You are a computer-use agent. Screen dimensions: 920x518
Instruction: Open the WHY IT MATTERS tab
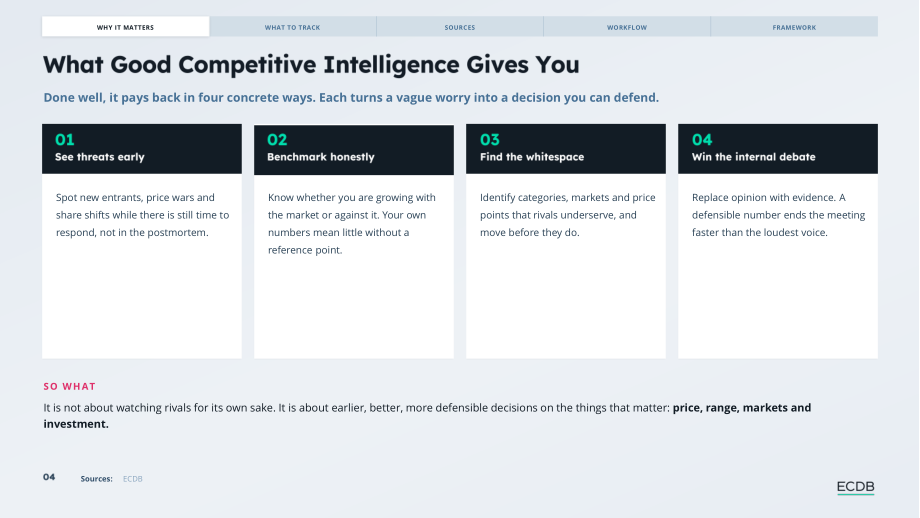(126, 27)
